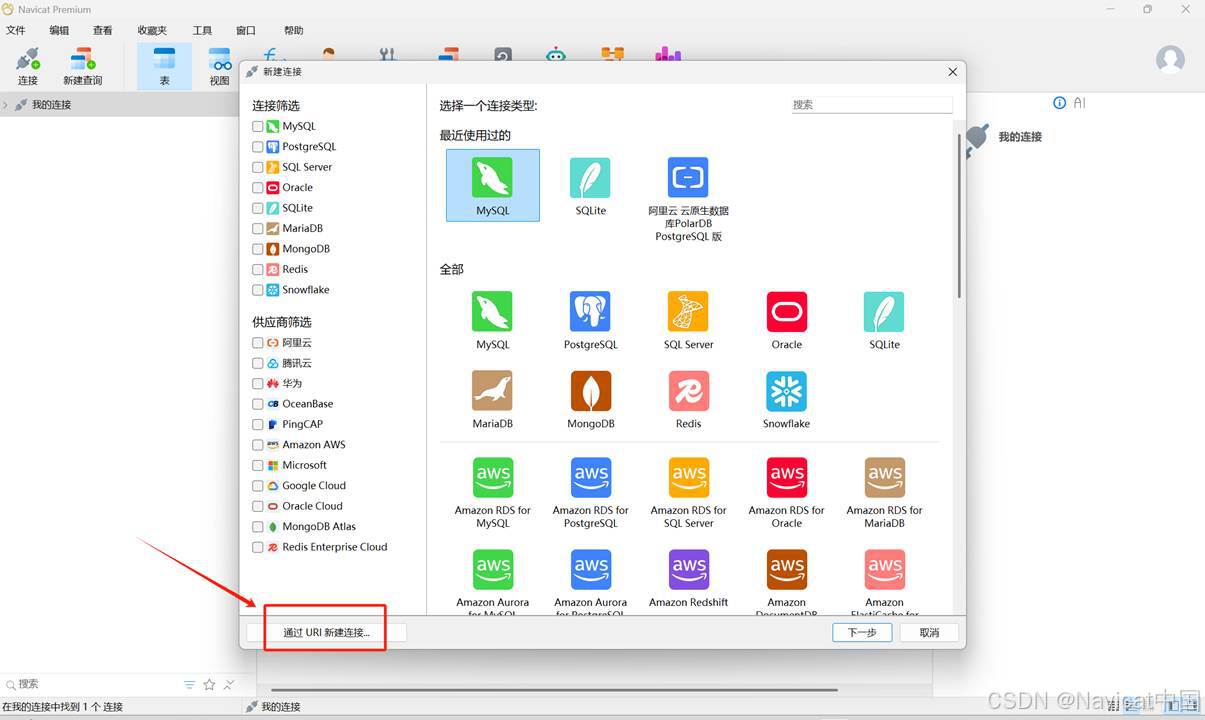The width and height of the screenshot is (1205, 720).
Task: Click the info icon beside AI
Action: click(1060, 103)
